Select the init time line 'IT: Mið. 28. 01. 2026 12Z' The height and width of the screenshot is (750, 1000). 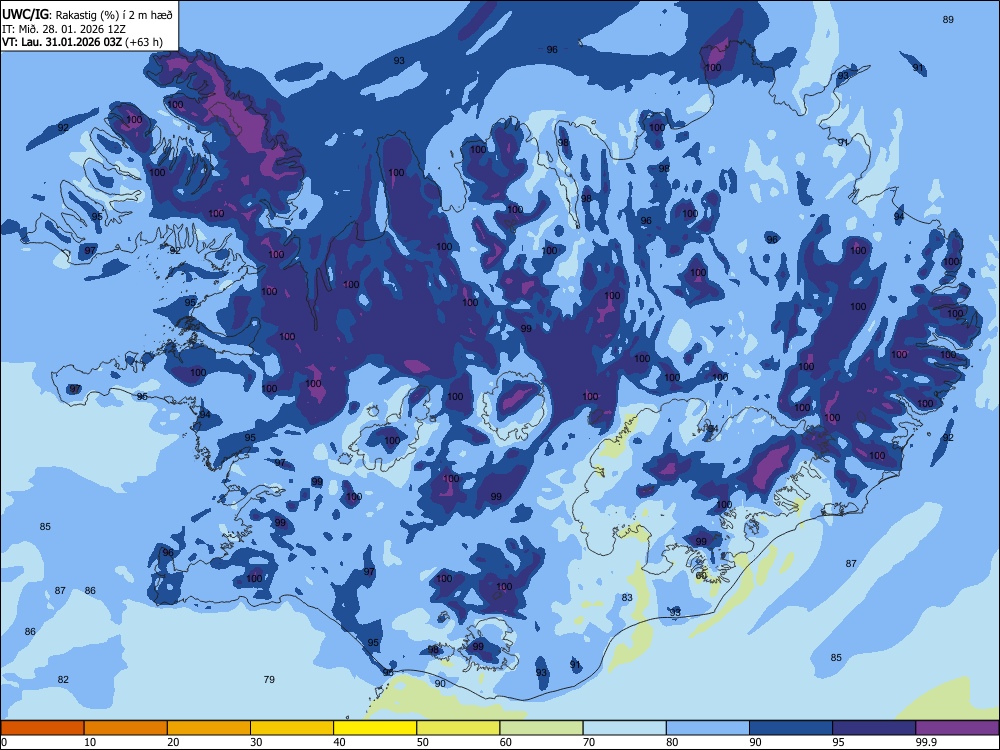click(x=64, y=29)
